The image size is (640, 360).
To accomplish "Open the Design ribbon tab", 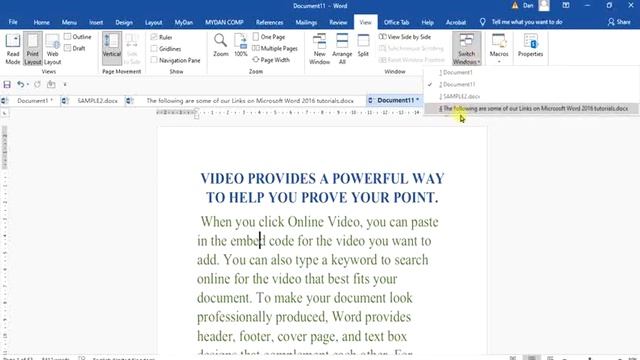I will click(x=124, y=22).
